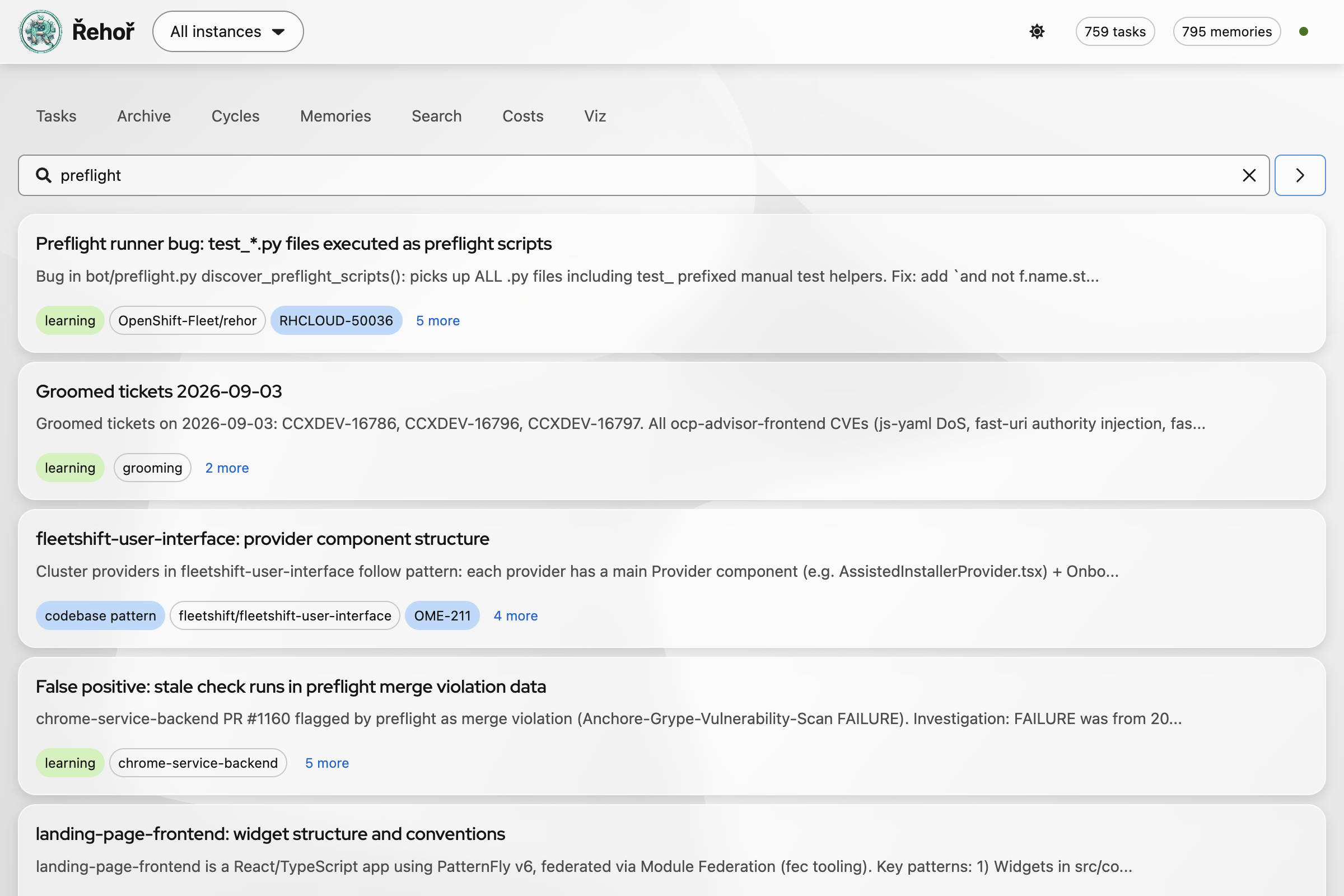This screenshot has width=1344, height=896.
Task: Open Groomed tickets 2026-09-03 memory
Action: (x=159, y=391)
